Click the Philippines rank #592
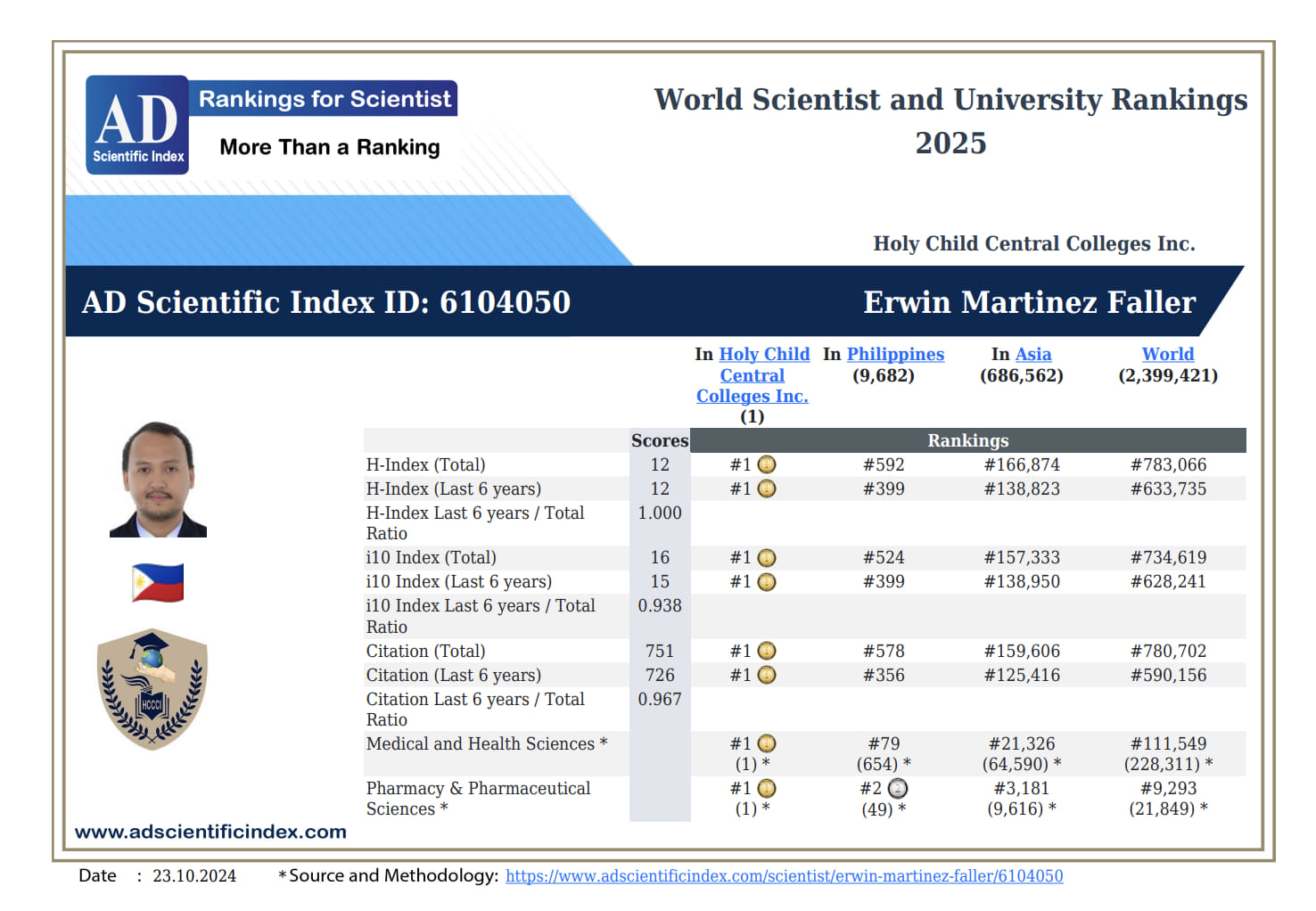This screenshot has height=911, width=1316. [x=884, y=464]
